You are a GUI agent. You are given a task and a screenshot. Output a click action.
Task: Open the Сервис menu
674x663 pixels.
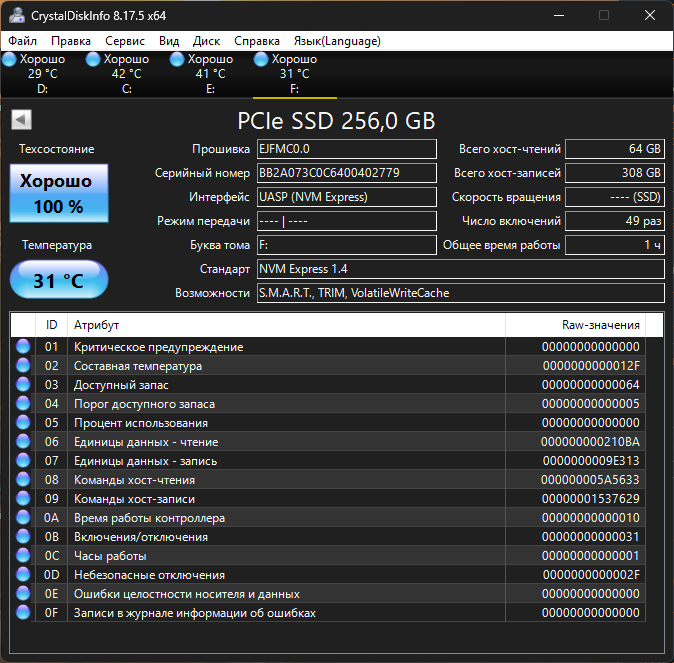(x=125, y=41)
